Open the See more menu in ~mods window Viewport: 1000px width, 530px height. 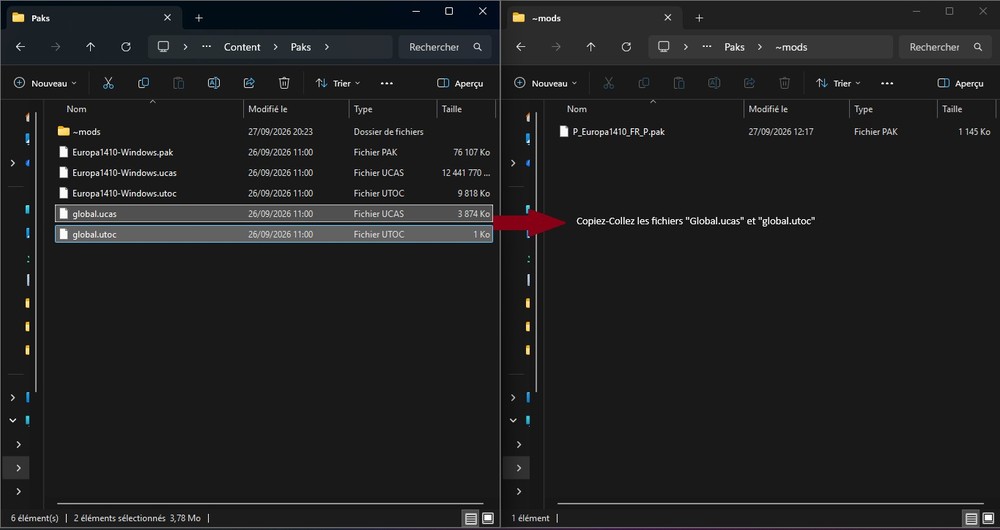tap(887, 84)
